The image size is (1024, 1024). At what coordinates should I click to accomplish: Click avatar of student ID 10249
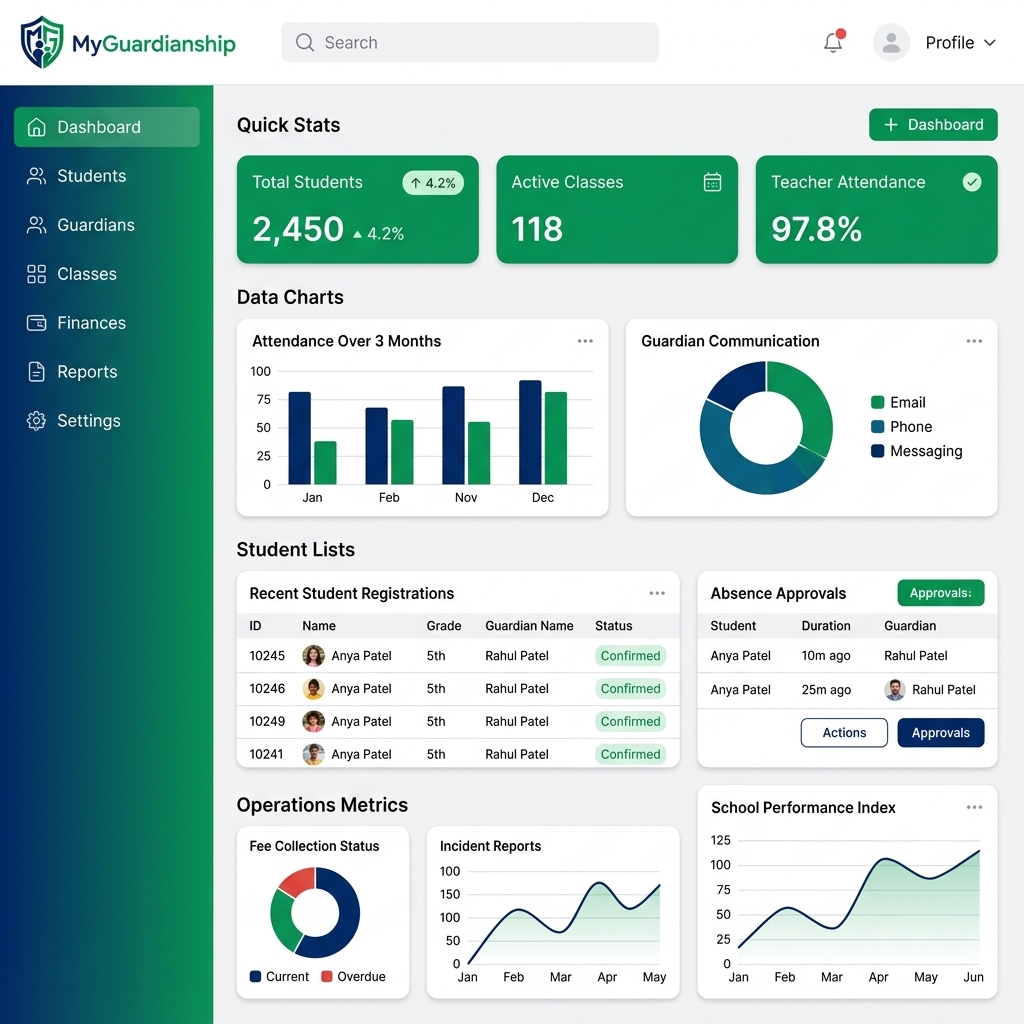click(x=313, y=721)
